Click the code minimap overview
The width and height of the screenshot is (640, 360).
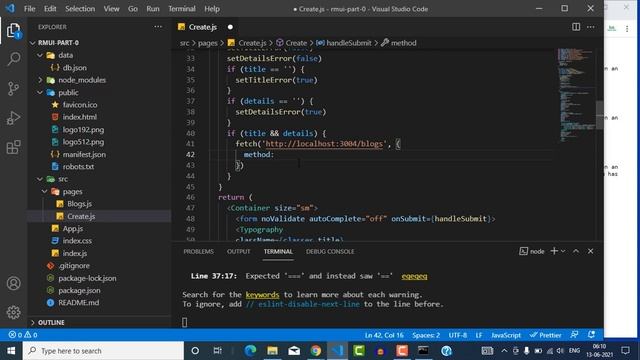coord(576,95)
